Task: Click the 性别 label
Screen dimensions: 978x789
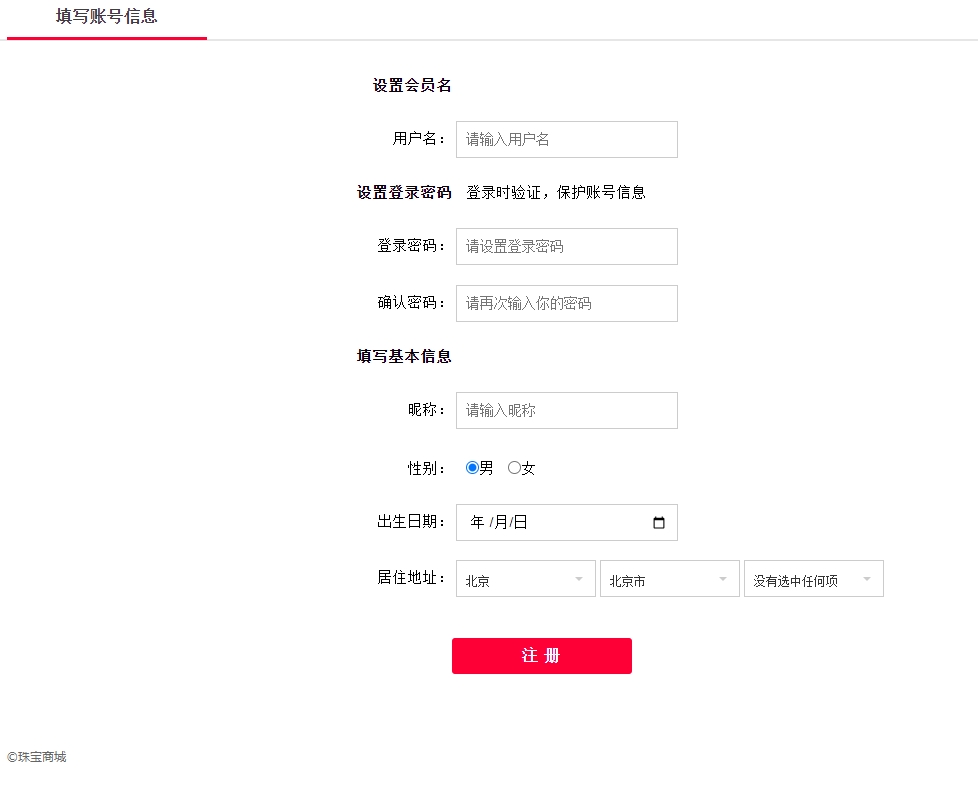Action: [426, 468]
